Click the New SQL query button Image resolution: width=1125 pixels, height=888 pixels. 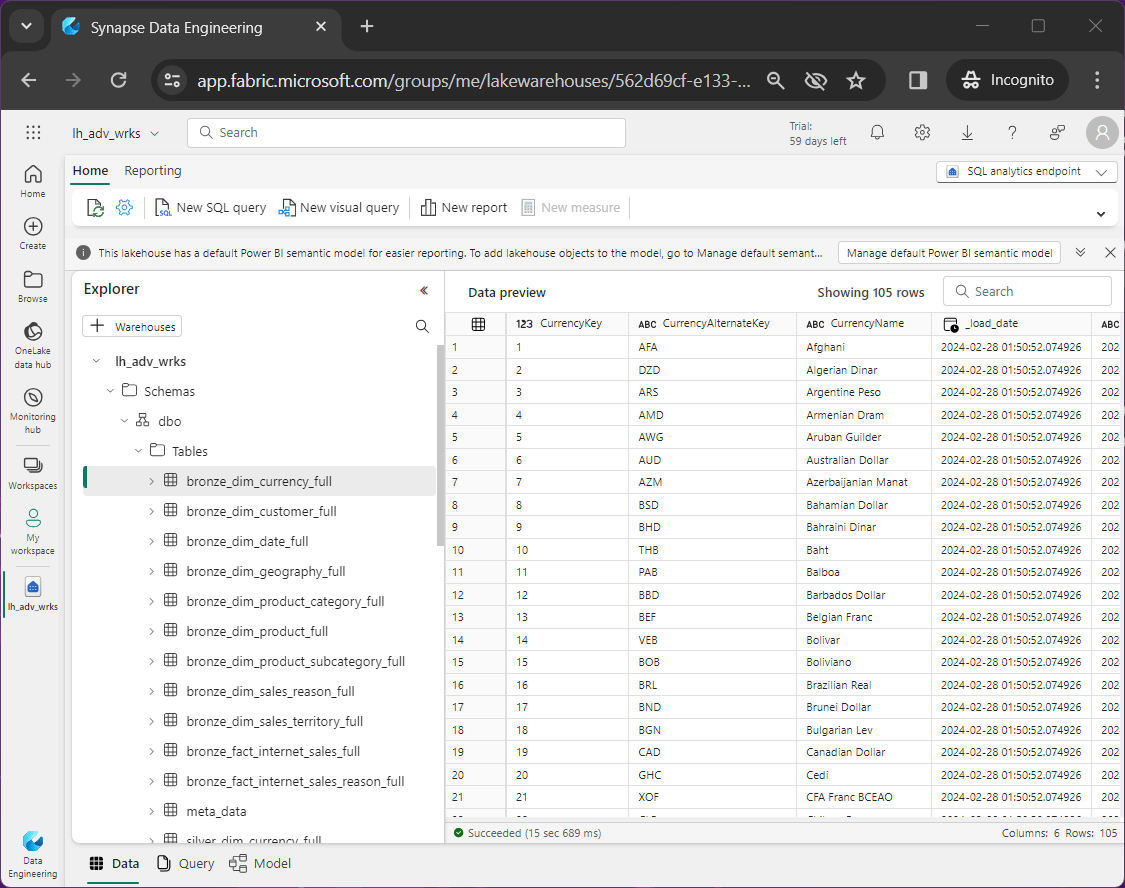coord(210,208)
